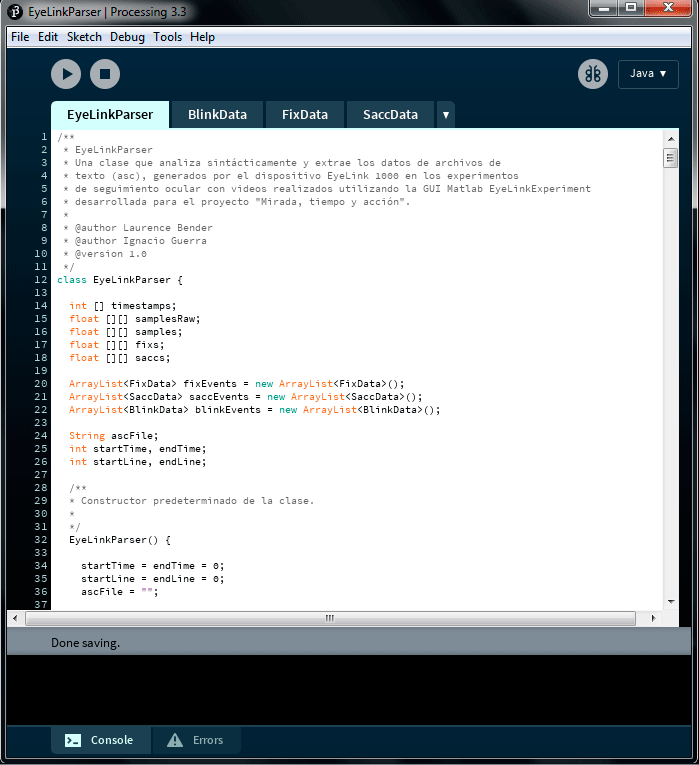Stop the running sketch
The width and height of the screenshot is (699, 765).
coord(105,74)
